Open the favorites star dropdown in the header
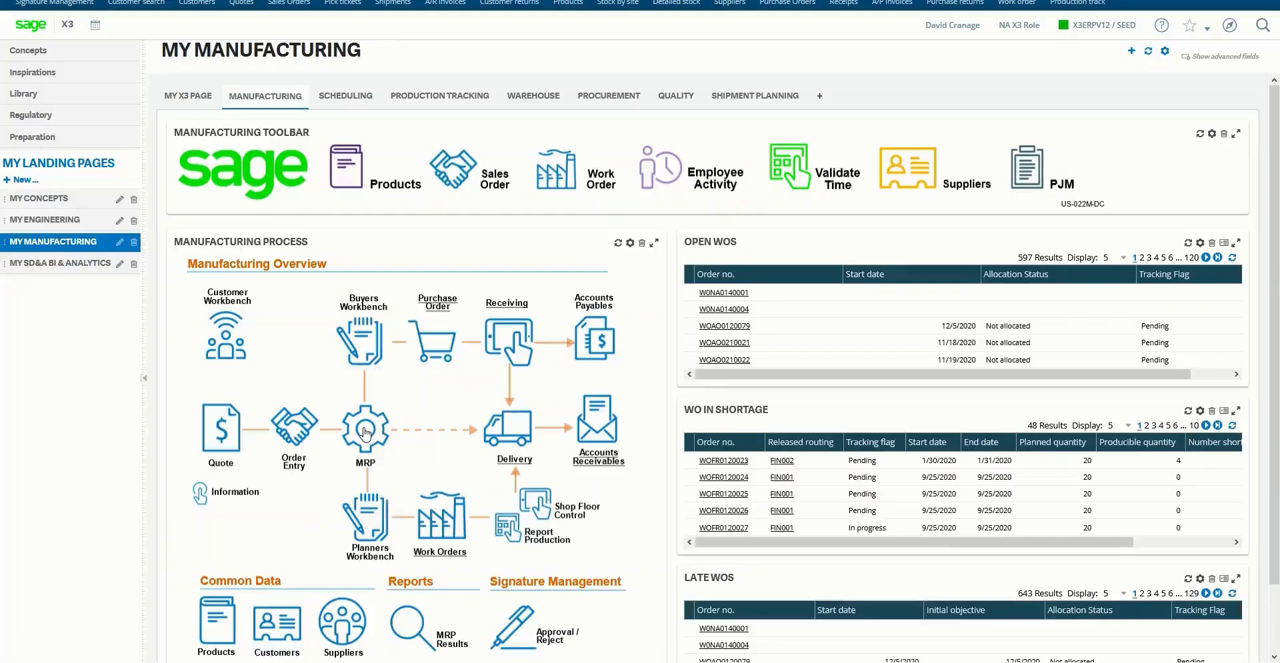Screen dimensions: 1280x663 (1207, 27)
